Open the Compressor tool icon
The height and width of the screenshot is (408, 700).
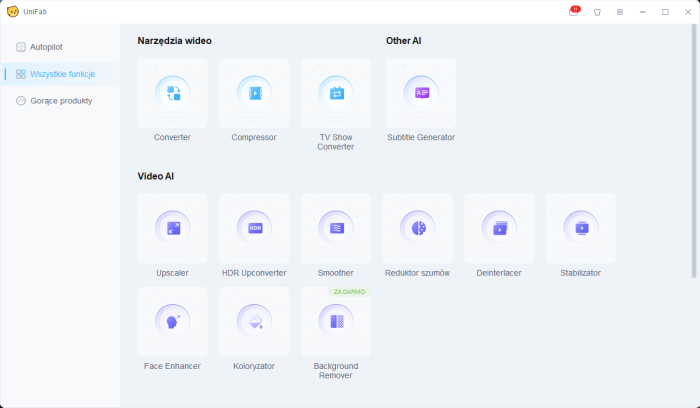click(x=254, y=93)
